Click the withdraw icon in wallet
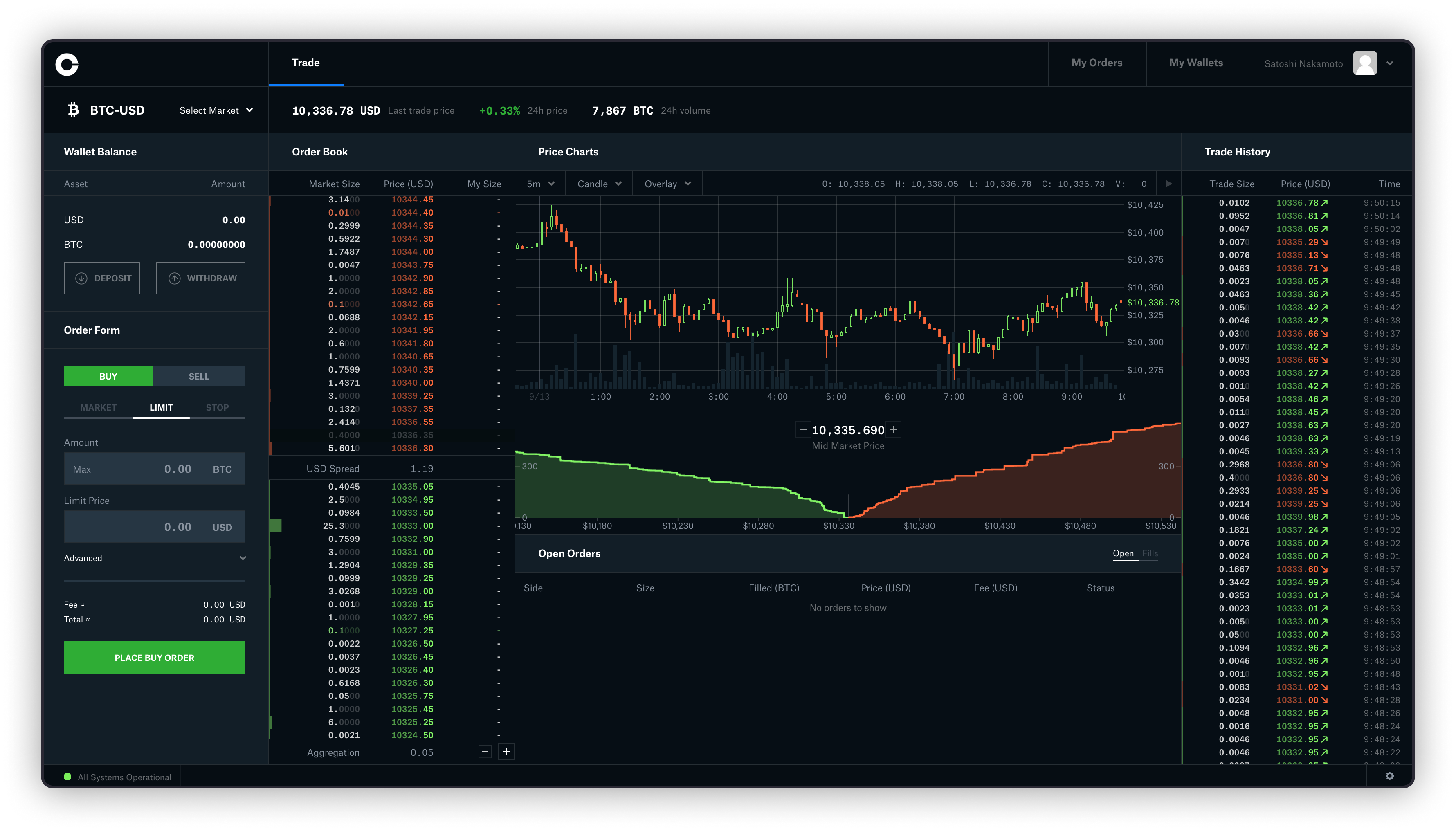Image resolution: width=1456 pixels, height=831 pixels. [173, 278]
